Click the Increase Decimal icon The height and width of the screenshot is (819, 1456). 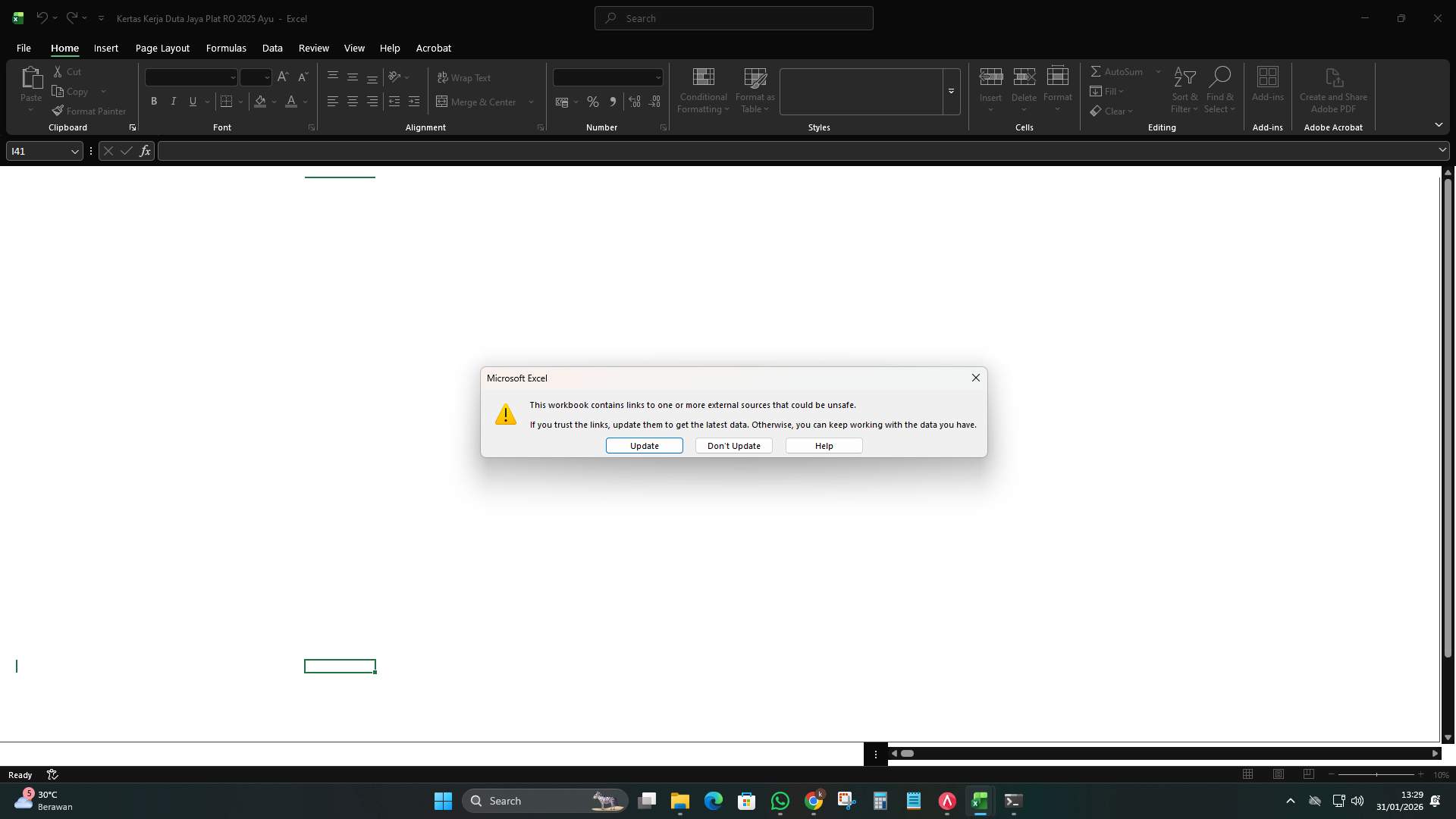pyautogui.click(x=635, y=102)
